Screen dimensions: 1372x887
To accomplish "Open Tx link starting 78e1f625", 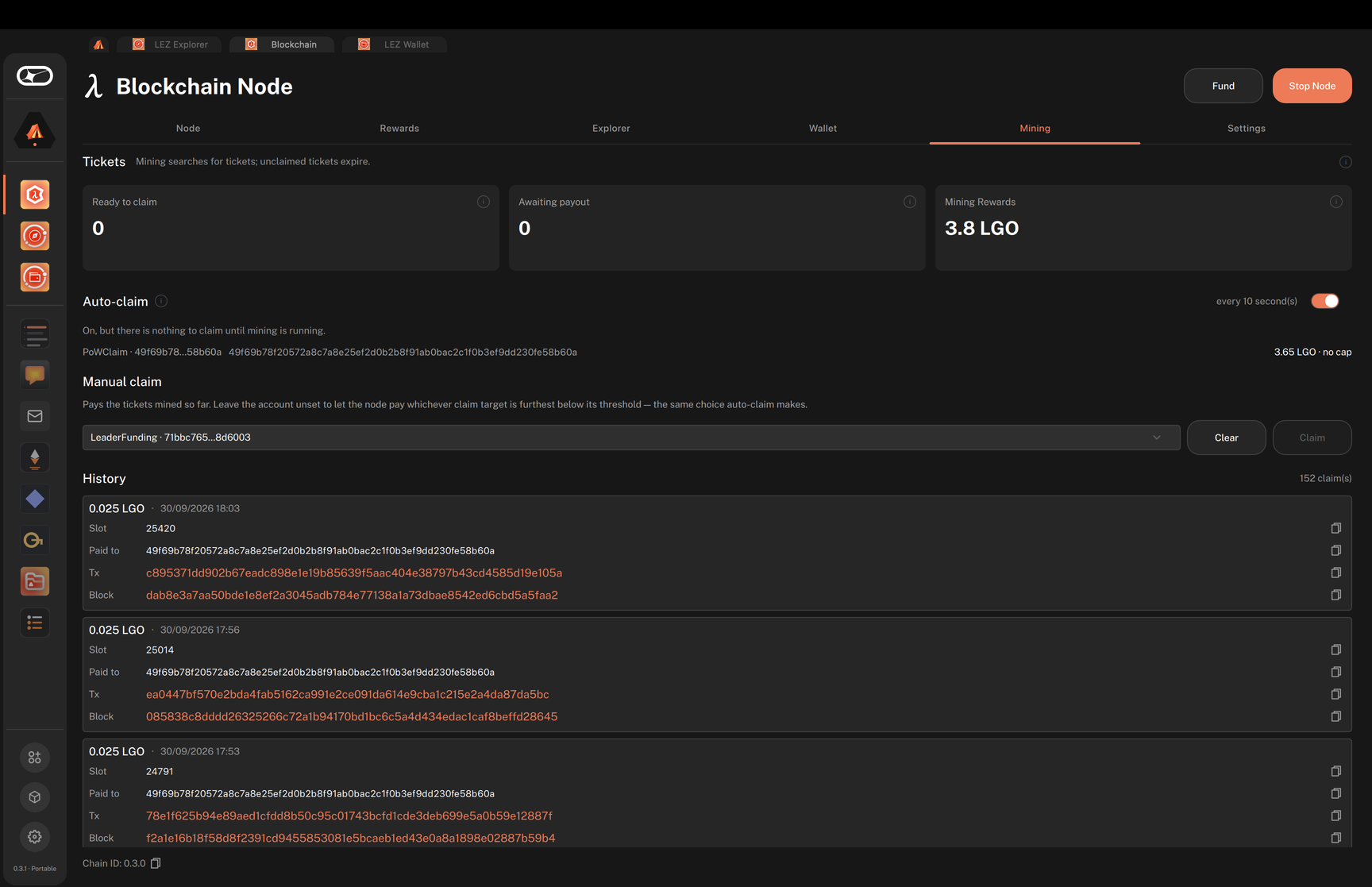I will point(349,816).
